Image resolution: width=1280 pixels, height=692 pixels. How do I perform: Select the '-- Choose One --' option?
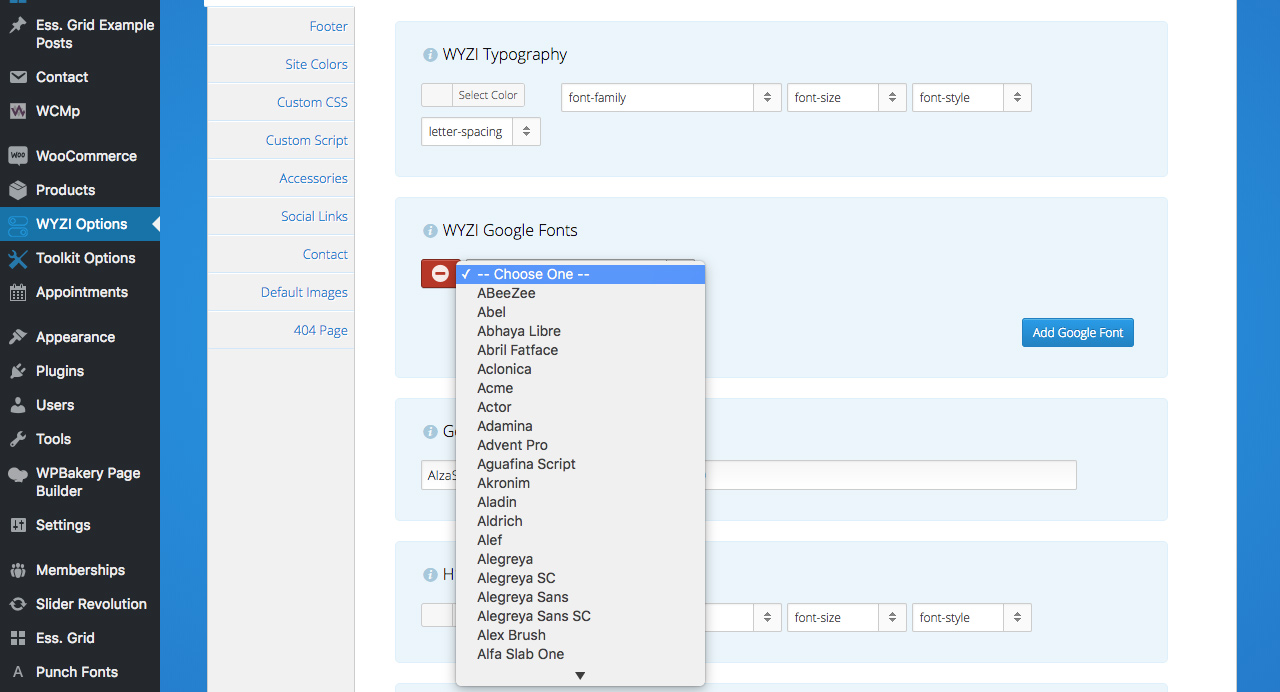pos(581,274)
